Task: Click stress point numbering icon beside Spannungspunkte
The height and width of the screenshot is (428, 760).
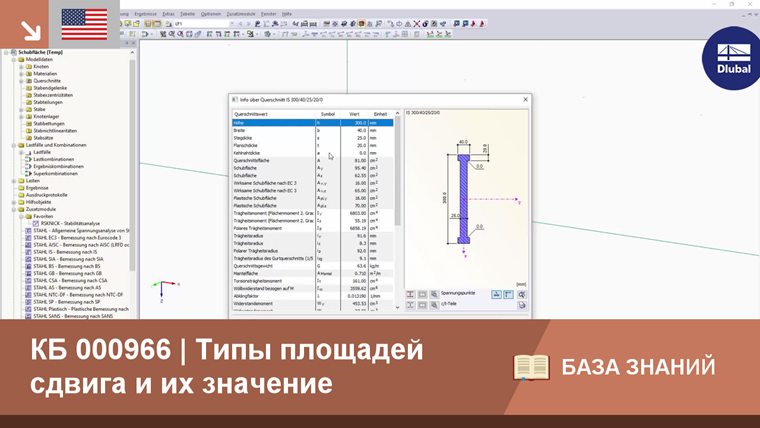Action: [422, 294]
